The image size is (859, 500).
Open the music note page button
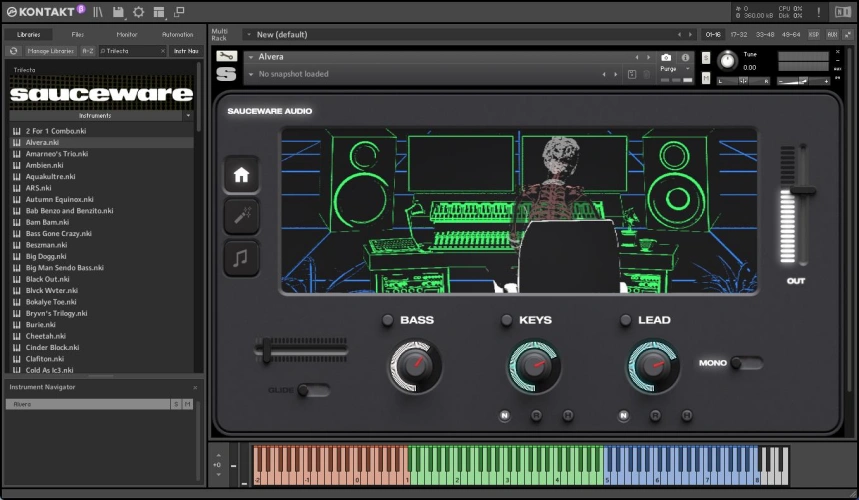[x=241, y=258]
